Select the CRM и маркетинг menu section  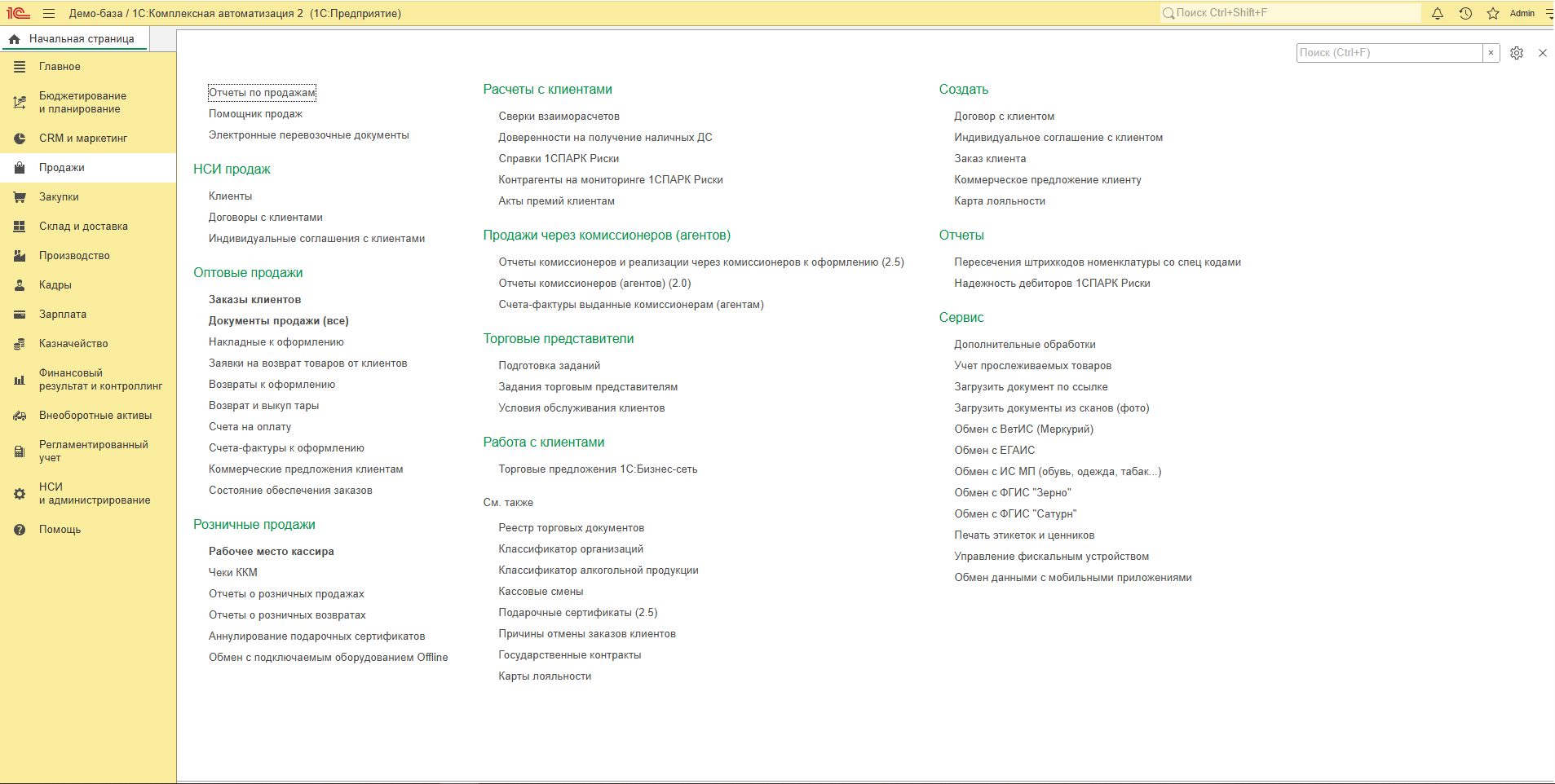(x=88, y=139)
